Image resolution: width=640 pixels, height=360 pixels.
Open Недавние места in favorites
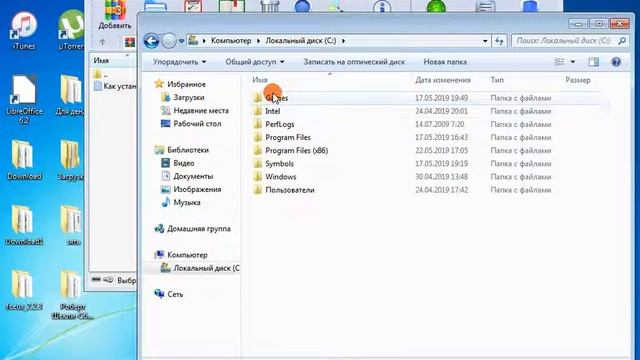click(x=201, y=111)
